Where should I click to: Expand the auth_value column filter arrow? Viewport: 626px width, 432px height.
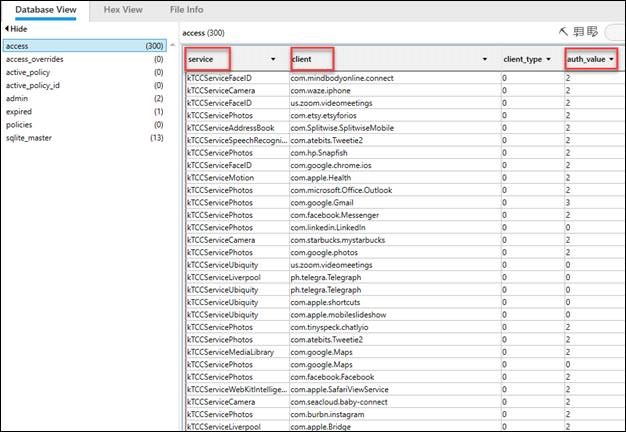pos(611,59)
